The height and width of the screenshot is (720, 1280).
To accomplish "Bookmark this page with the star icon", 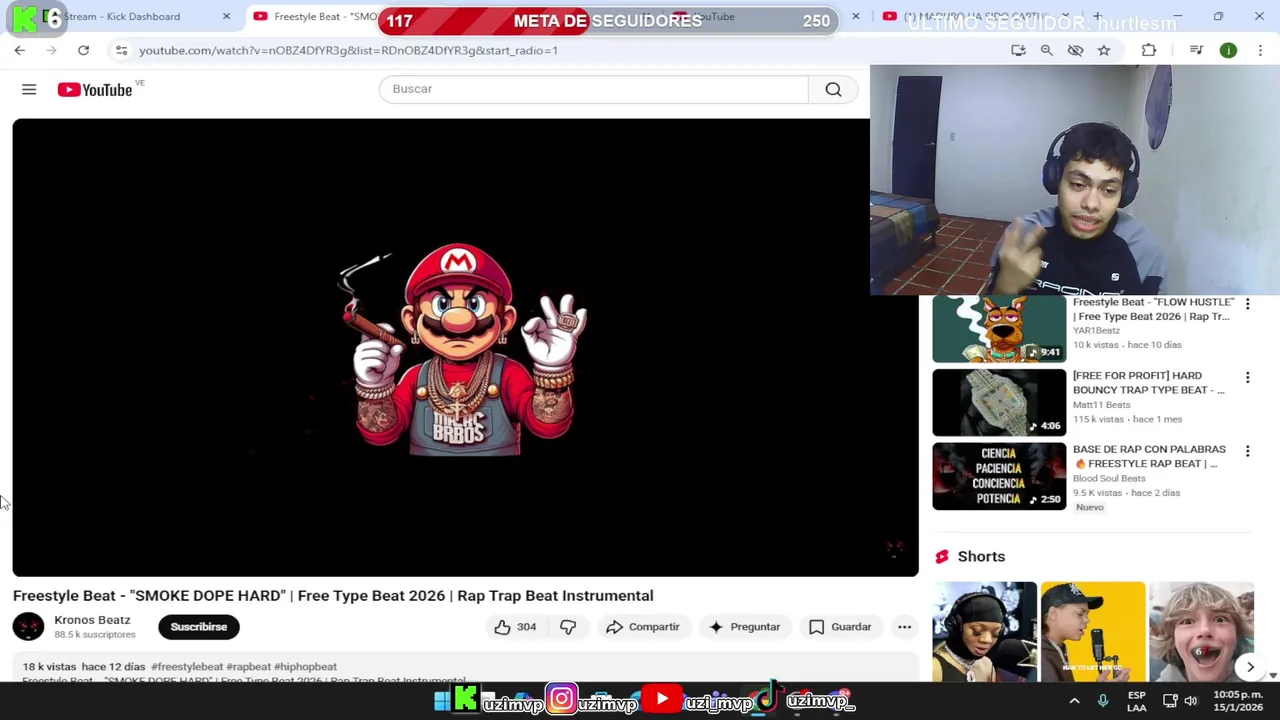I will 1104,50.
